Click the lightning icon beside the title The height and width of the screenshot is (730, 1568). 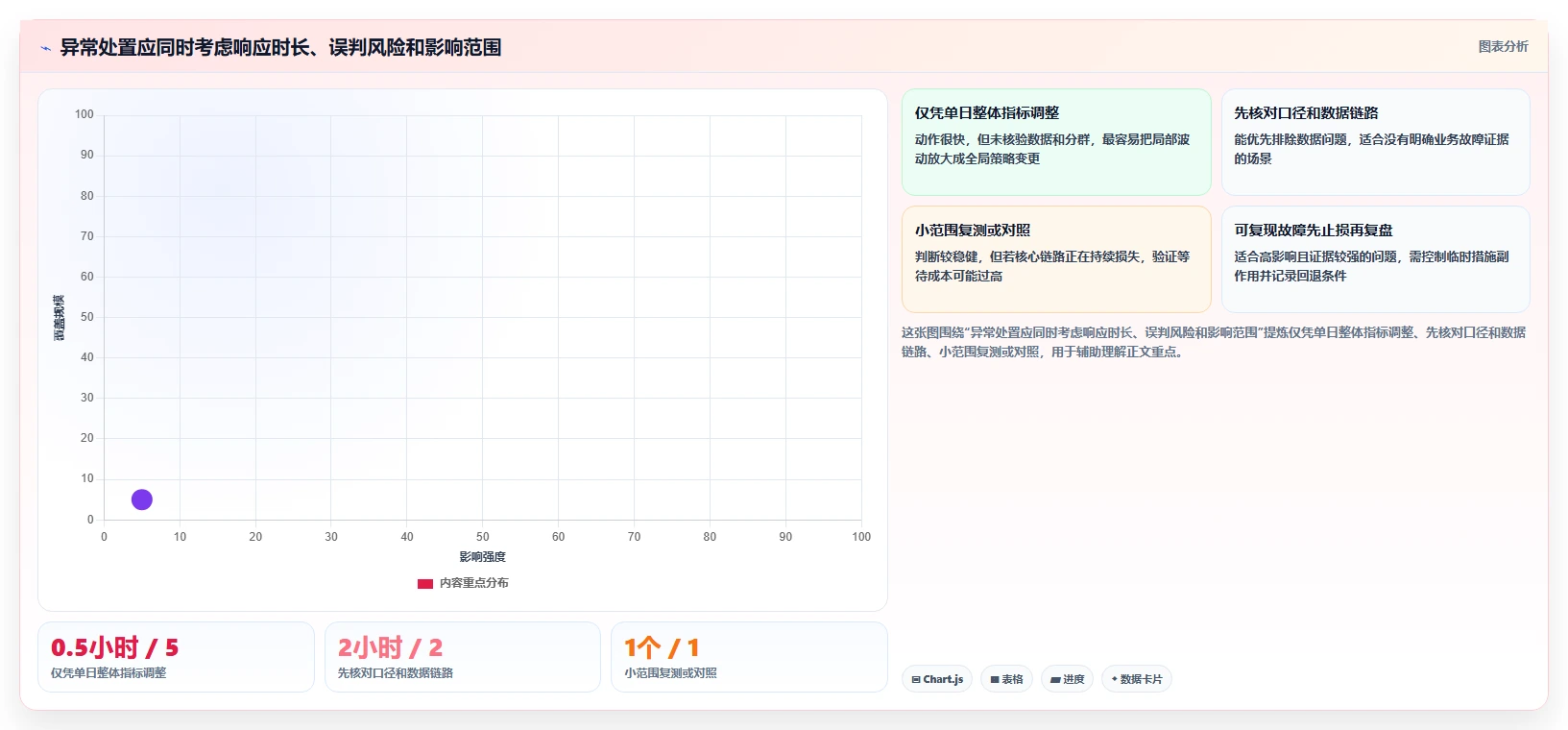pyautogui.click(x=45, y=48)
